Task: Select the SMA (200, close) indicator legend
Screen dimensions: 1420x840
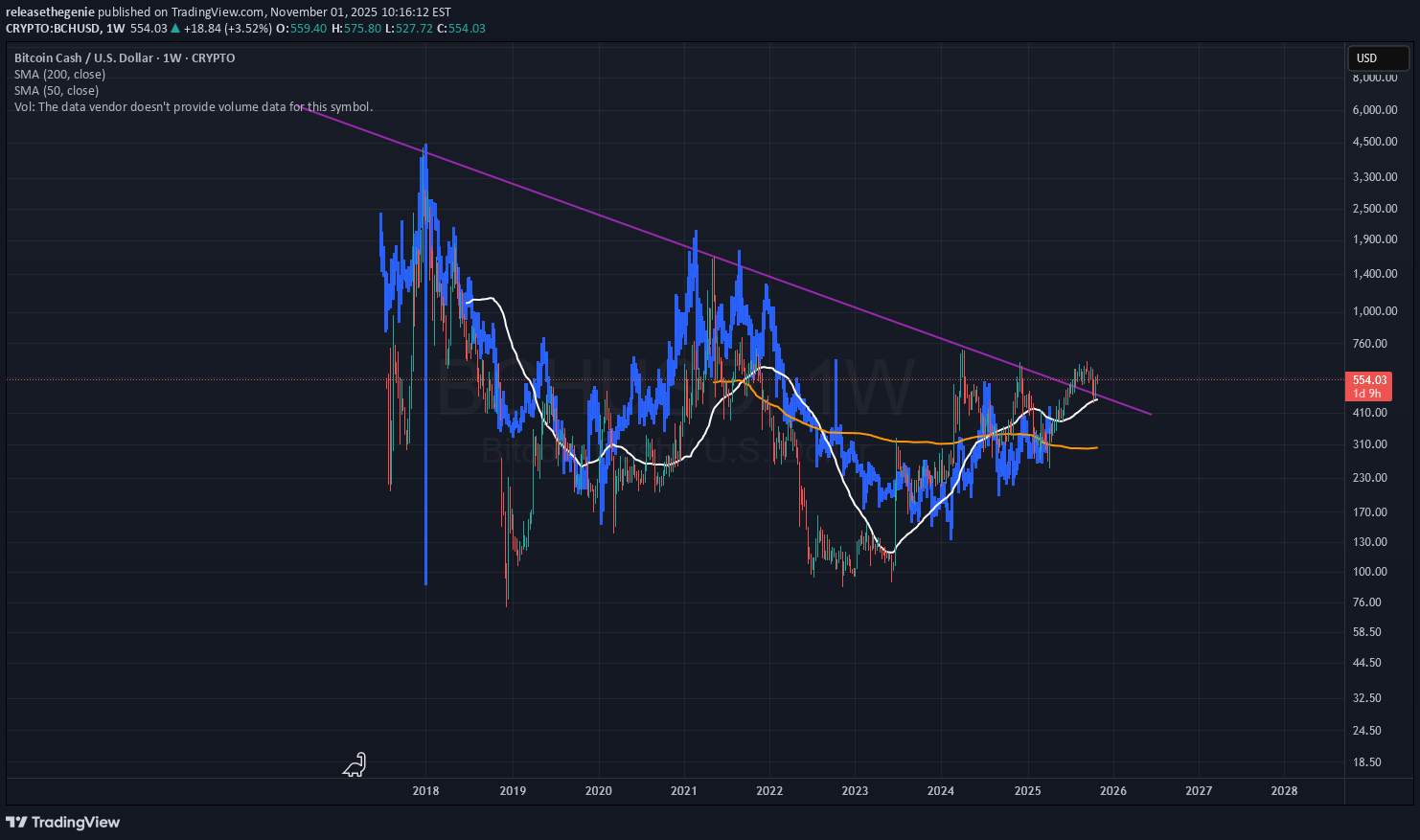Action: [x=59, y=75]
